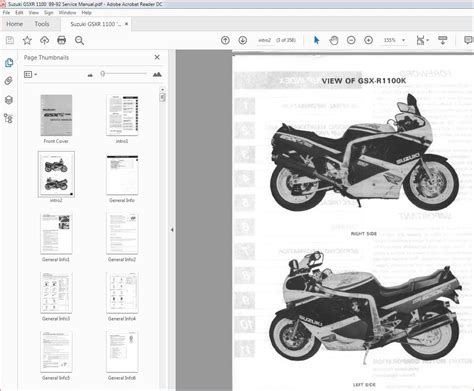Image resolution: width=474 pixels, height=391 pixels.
Task: Select the General Info6 page thumbnail
Action: tap(122, 352)
